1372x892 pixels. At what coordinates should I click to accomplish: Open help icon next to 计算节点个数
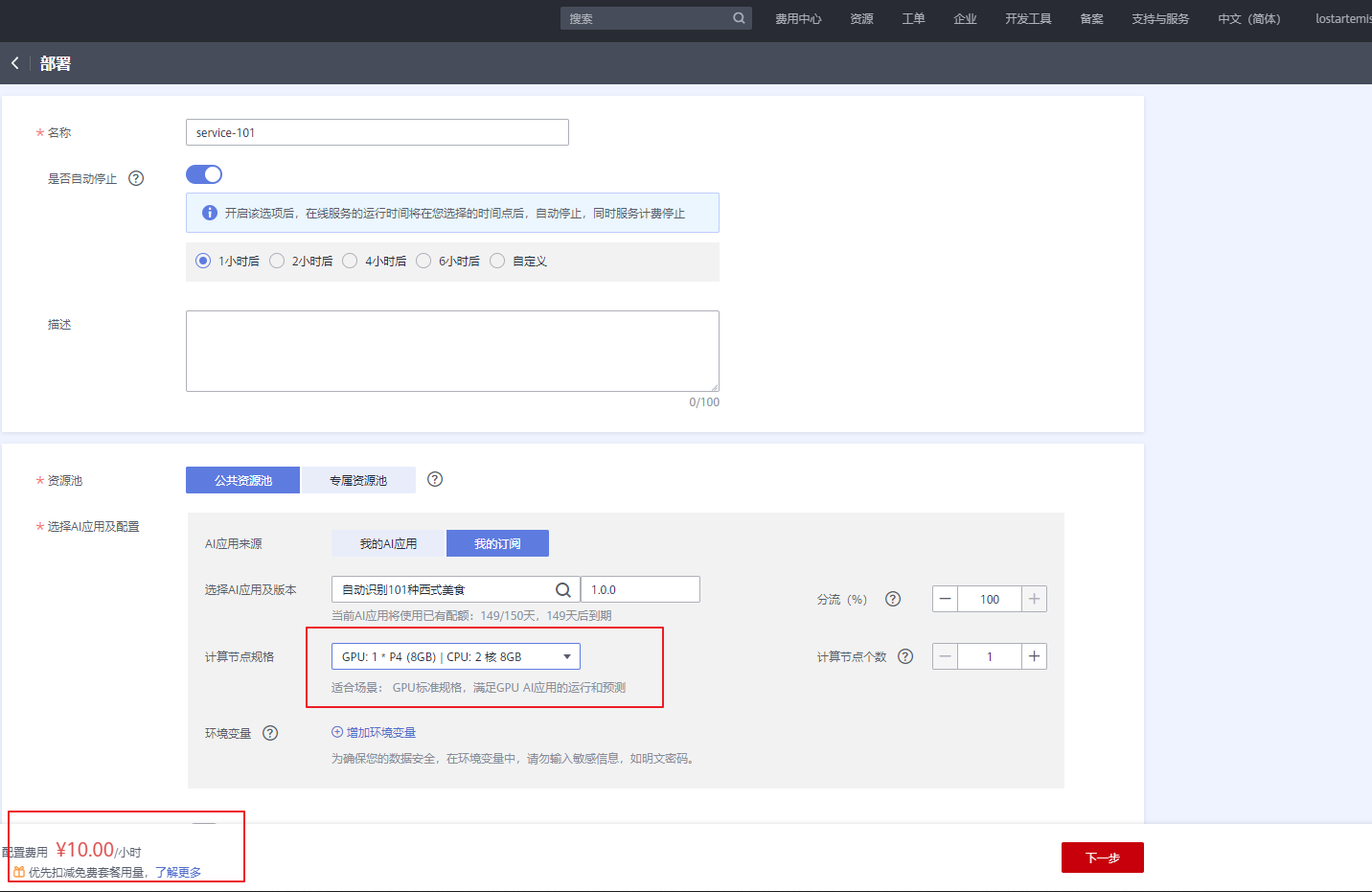(x=905, y=656)
